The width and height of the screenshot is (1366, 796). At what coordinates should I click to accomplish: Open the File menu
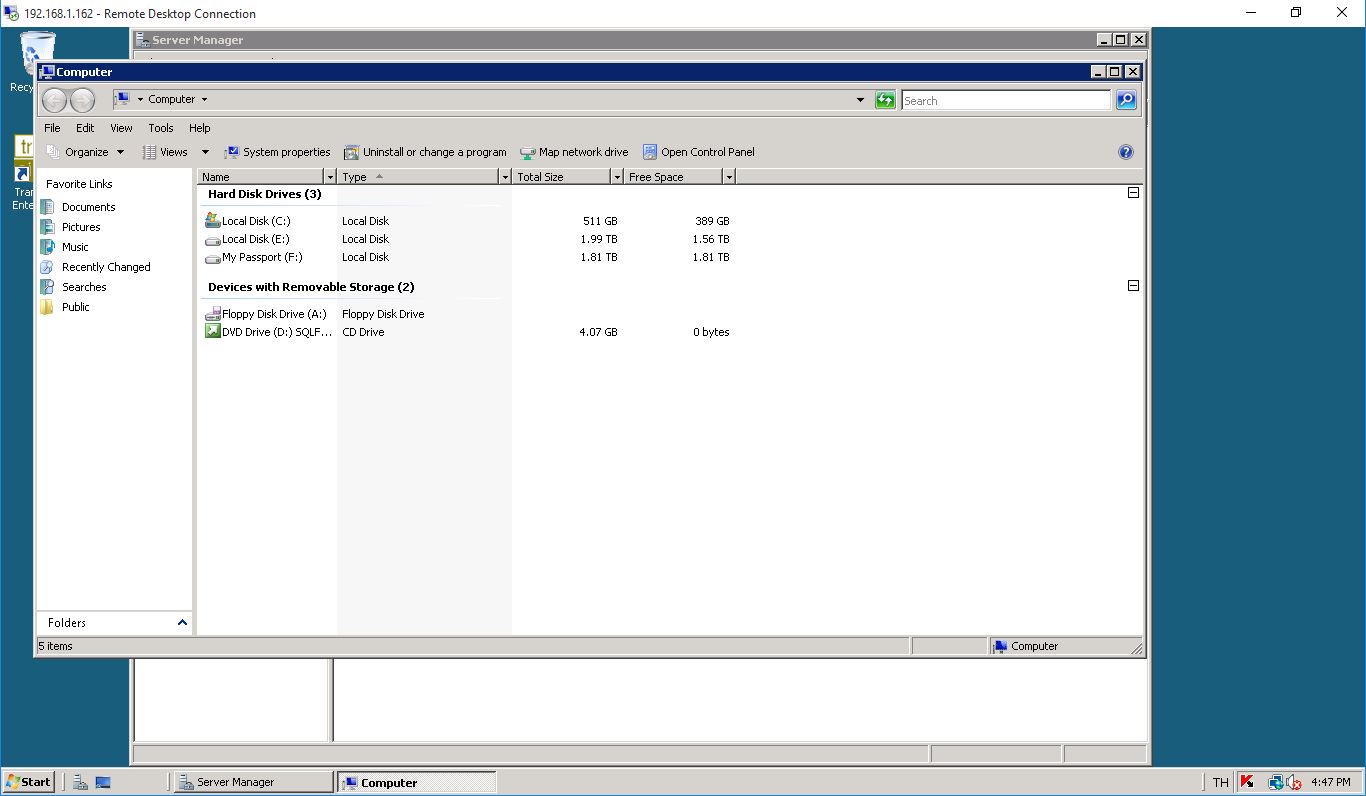[x=52, y=128]
